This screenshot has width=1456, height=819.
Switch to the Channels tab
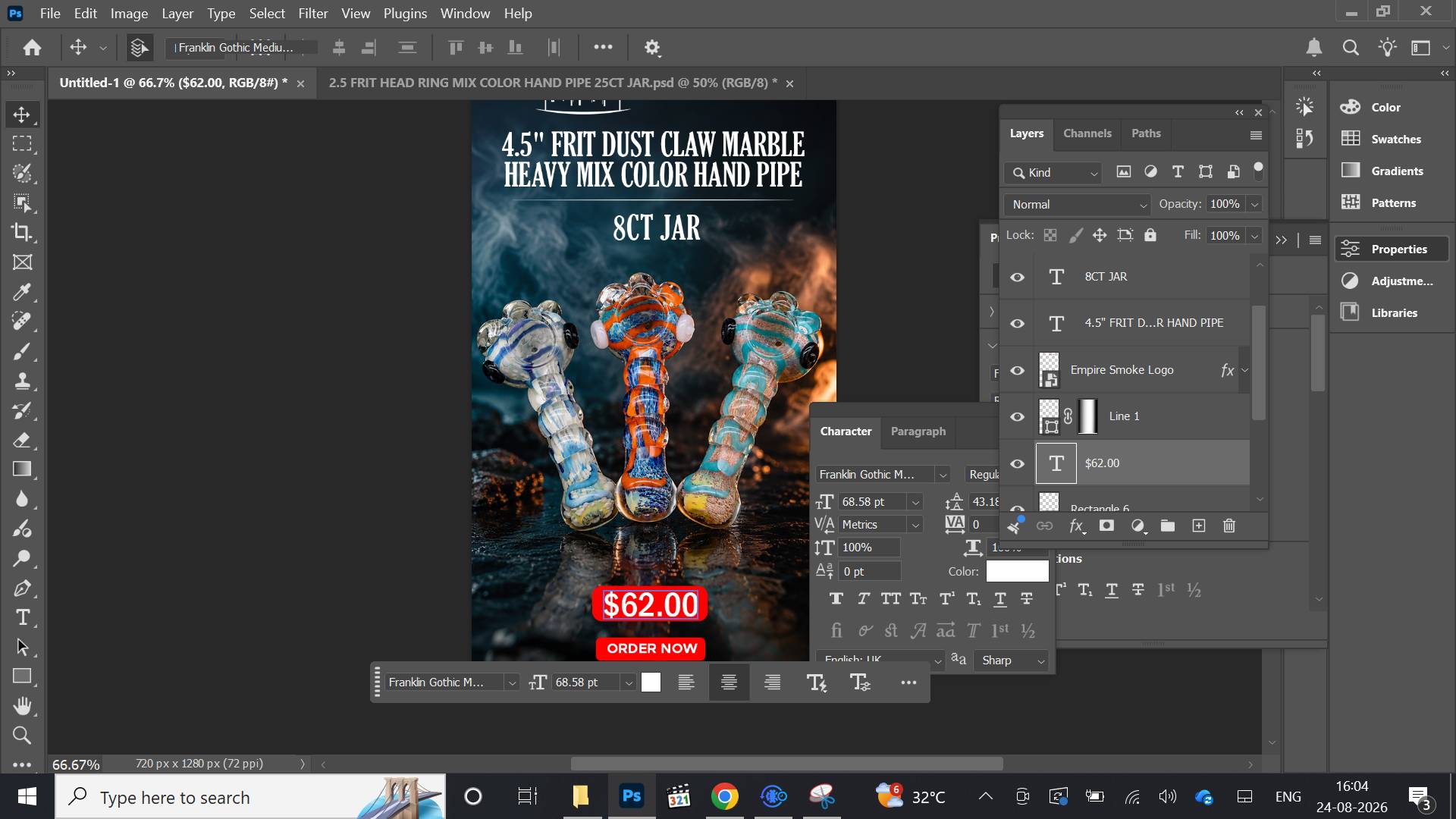click(1087, 133)
